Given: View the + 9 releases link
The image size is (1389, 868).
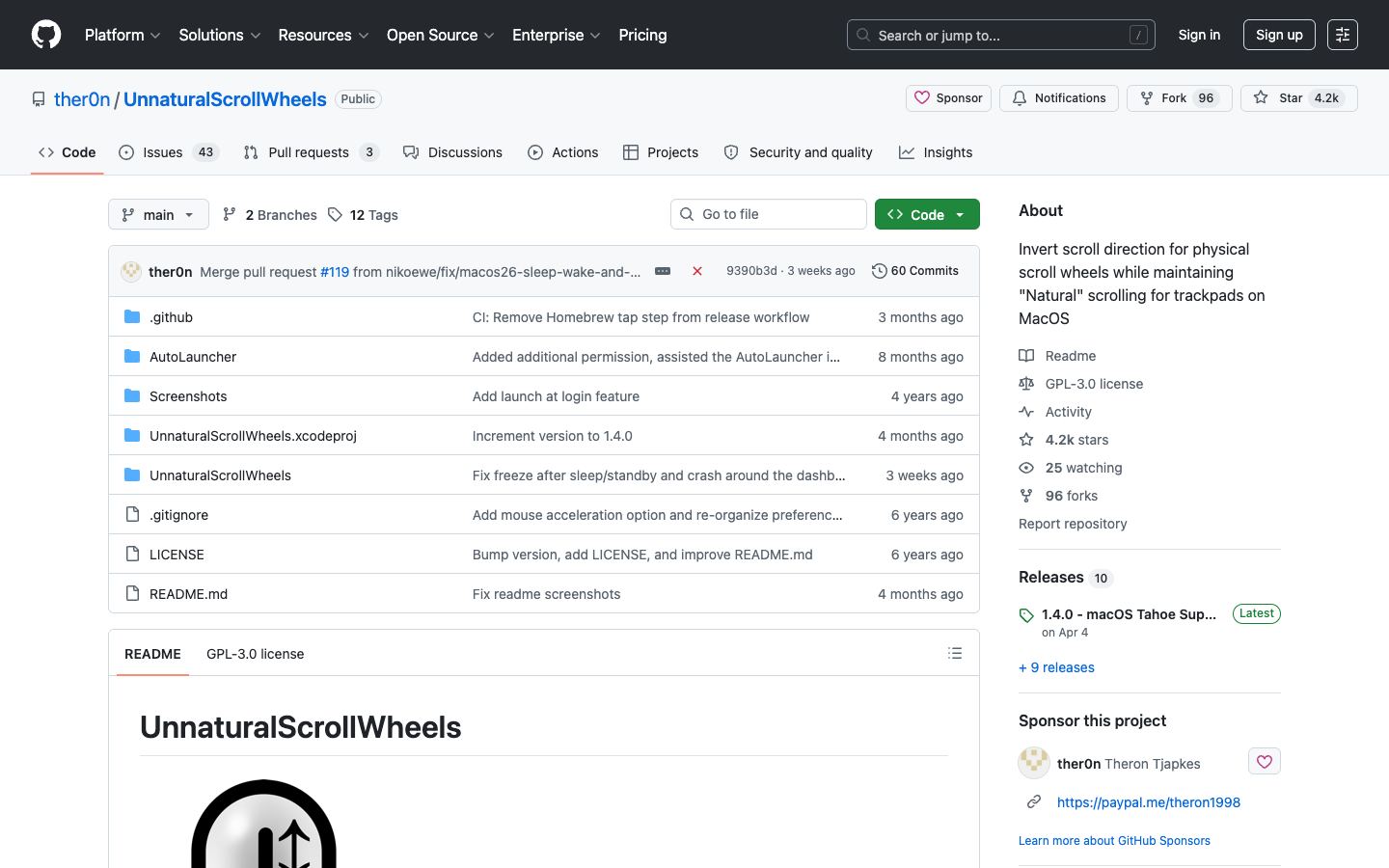Looking at the screenshot, I should [x=1056, y=667].
